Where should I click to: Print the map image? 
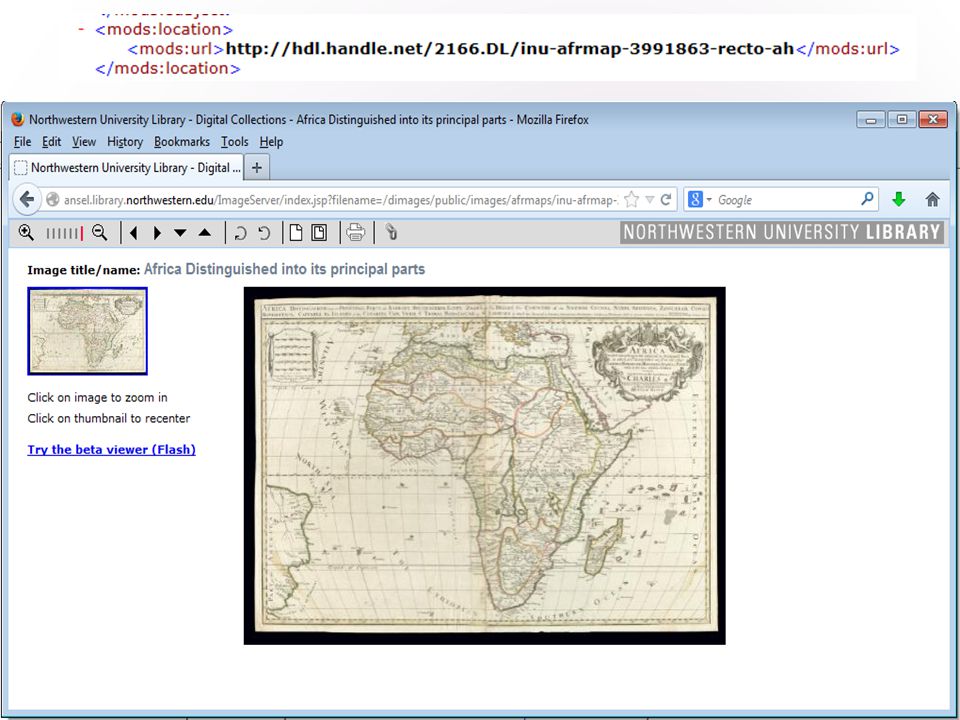(x=356, y=233)
